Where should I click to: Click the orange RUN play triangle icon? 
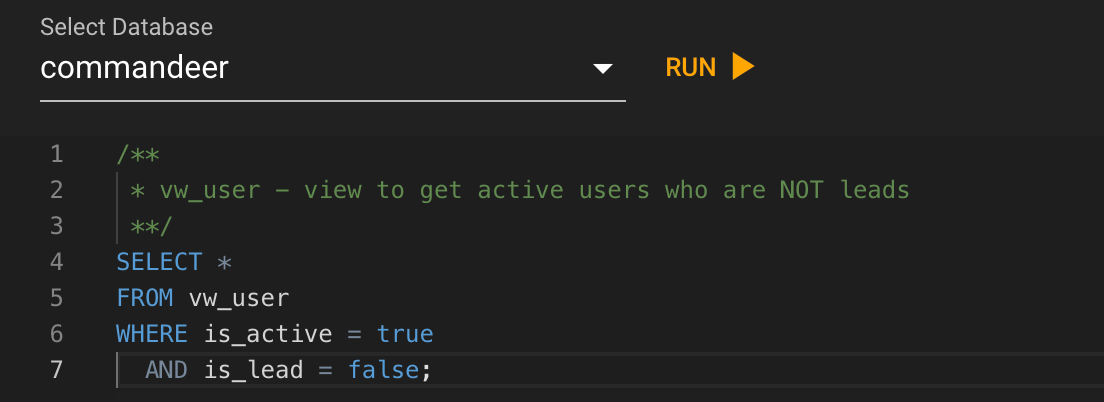743,67
